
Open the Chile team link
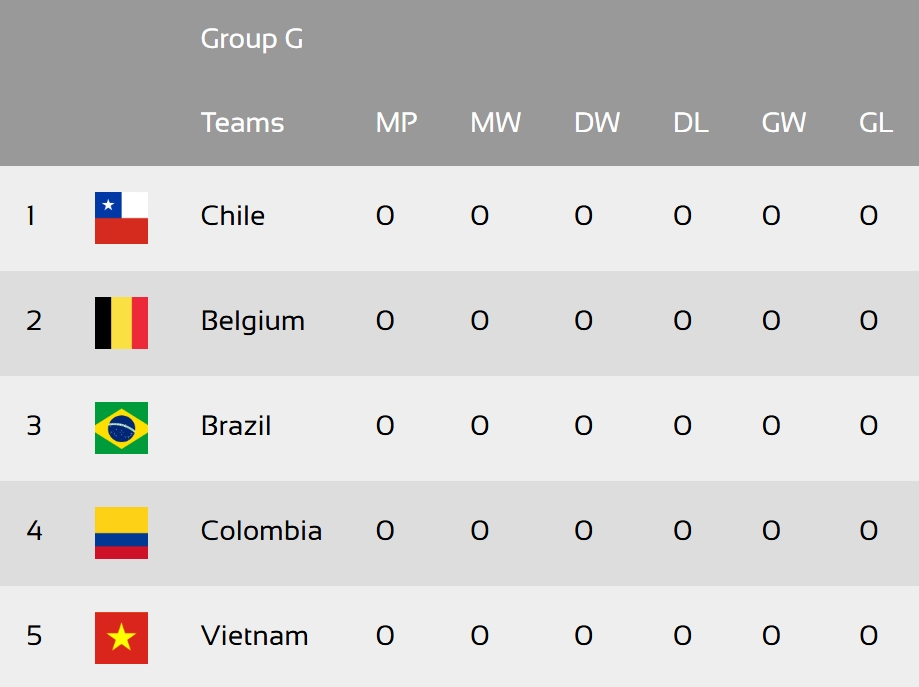point(233,216)
